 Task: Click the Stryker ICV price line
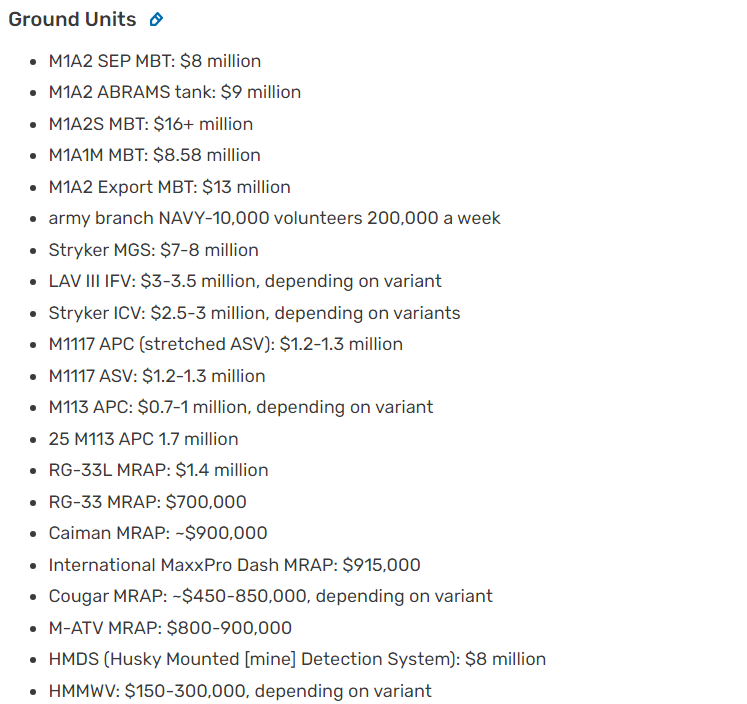(254, 313)
